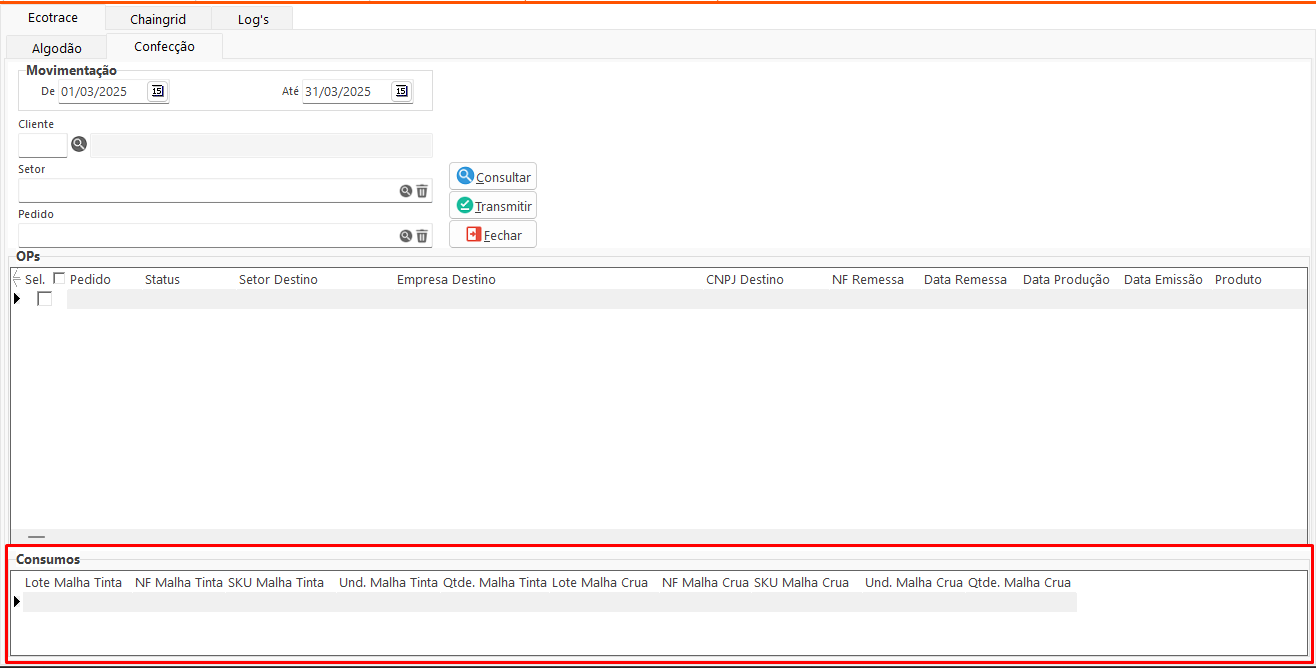Click the OPs grid row indicator arrow

17,299
